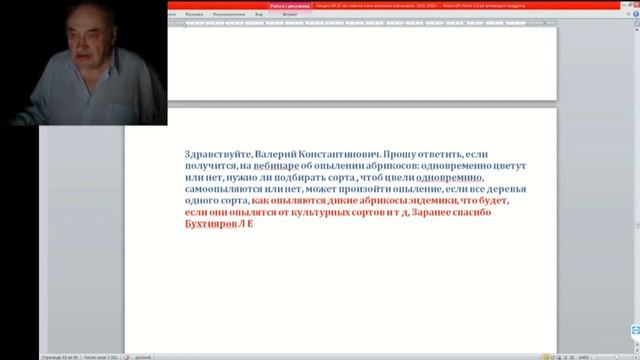Open the TeamViewer side panel icon
This screenshot has height=360, width=640.
[x=636, y=330]
